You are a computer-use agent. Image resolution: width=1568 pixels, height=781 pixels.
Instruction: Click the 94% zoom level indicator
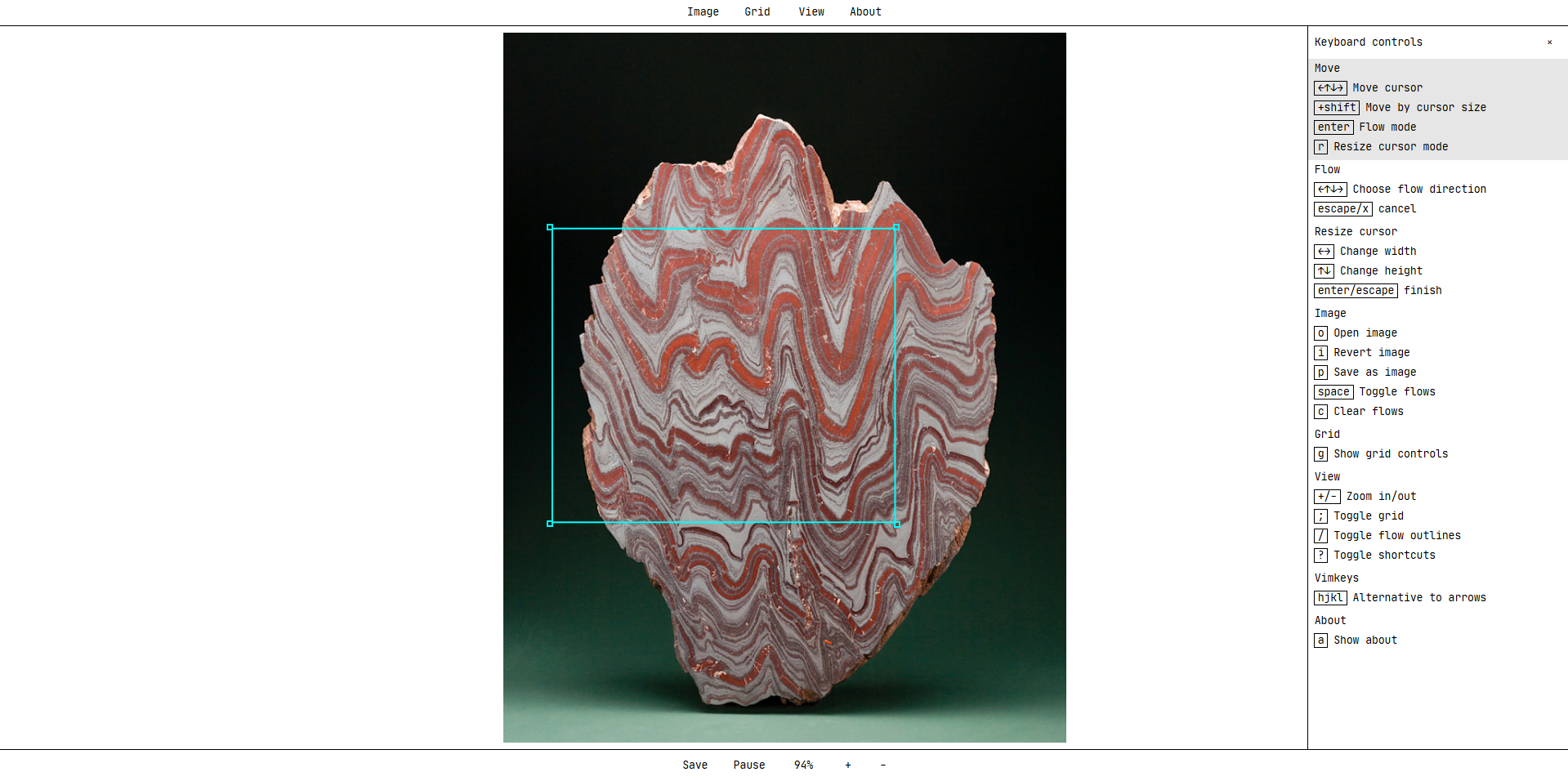point(803,765)
